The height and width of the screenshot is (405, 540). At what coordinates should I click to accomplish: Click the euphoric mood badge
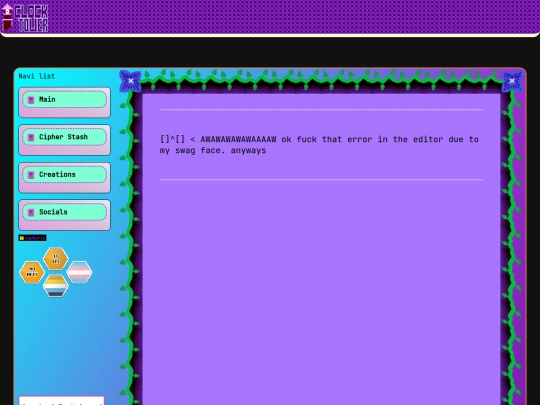(x=32, y=238)
